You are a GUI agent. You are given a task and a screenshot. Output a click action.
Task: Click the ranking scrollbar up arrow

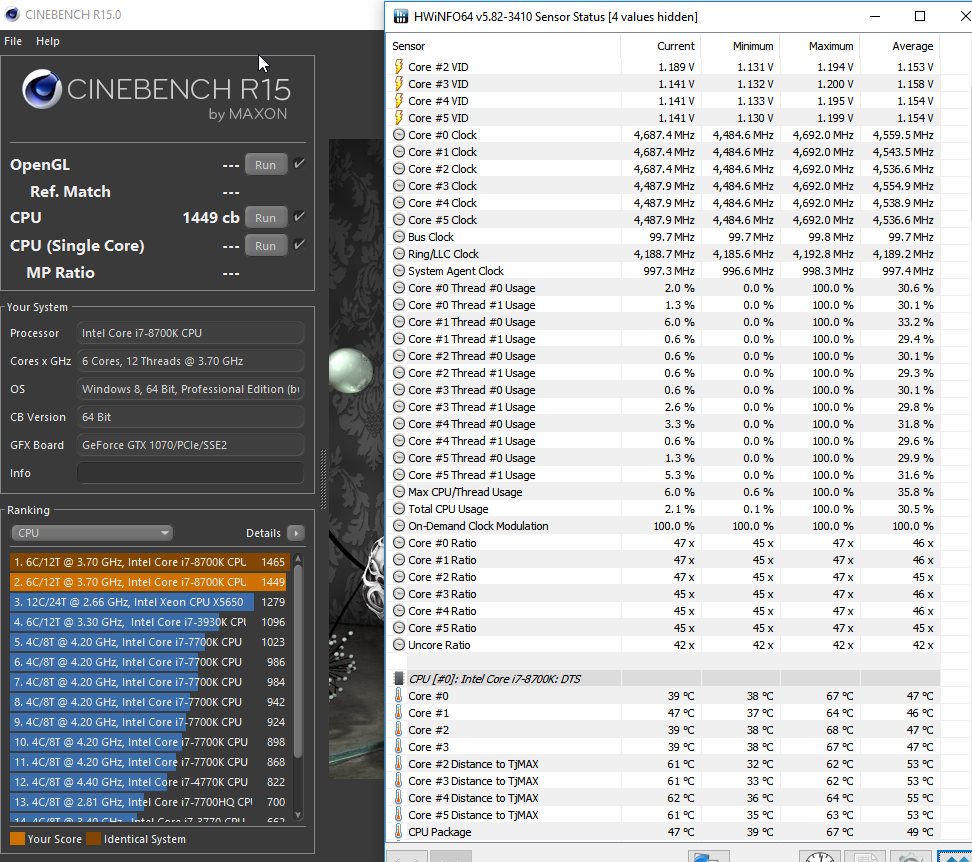(x=298, y=559)
